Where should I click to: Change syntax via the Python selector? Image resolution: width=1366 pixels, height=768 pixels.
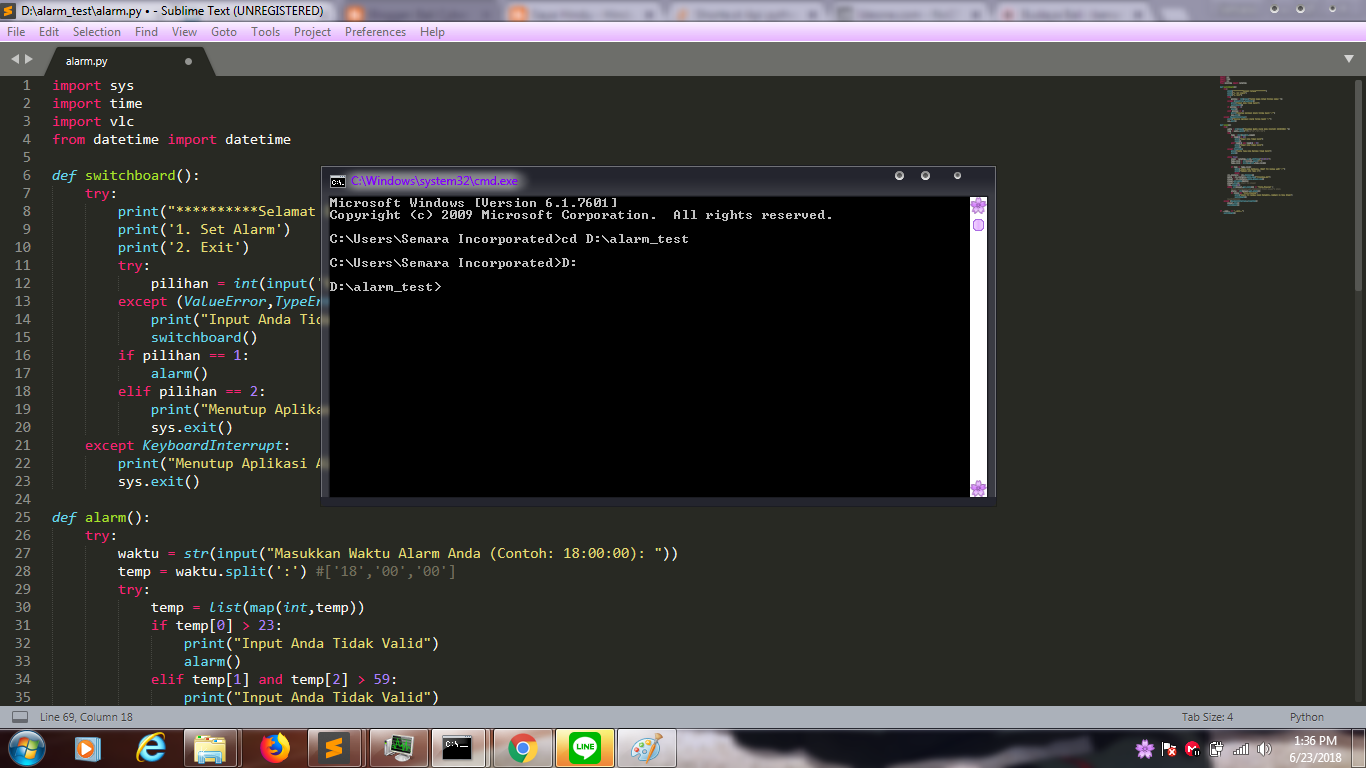coord(1306,717)
